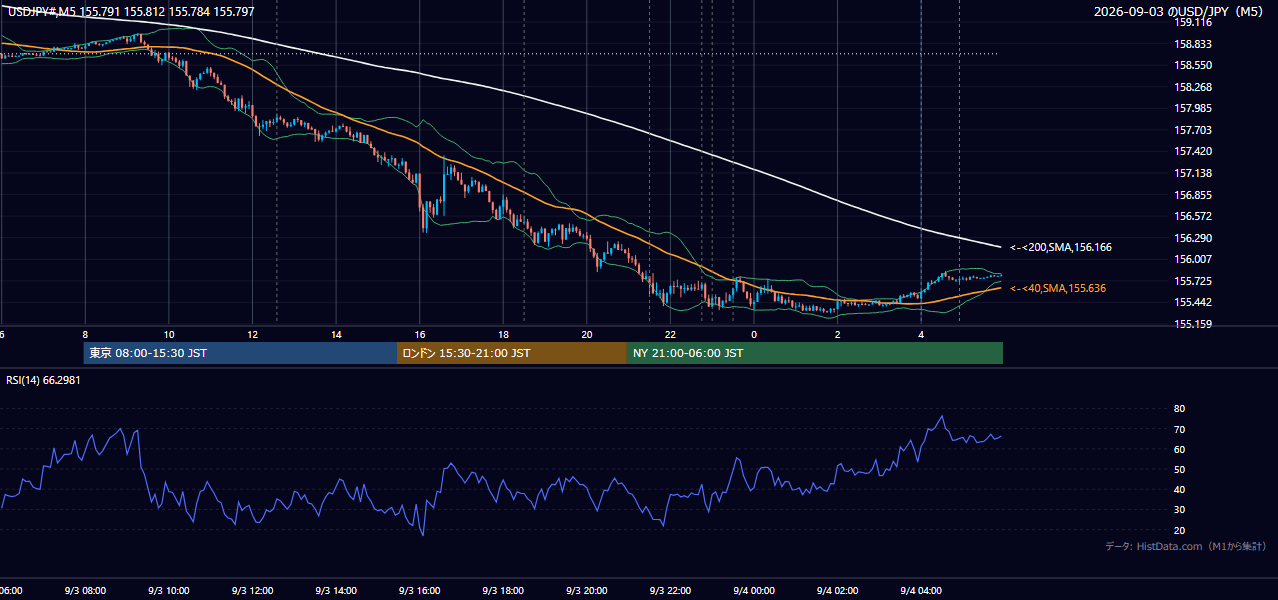Click hour label 10 under the price chart
1278x600 pixels.
point(169,334)
